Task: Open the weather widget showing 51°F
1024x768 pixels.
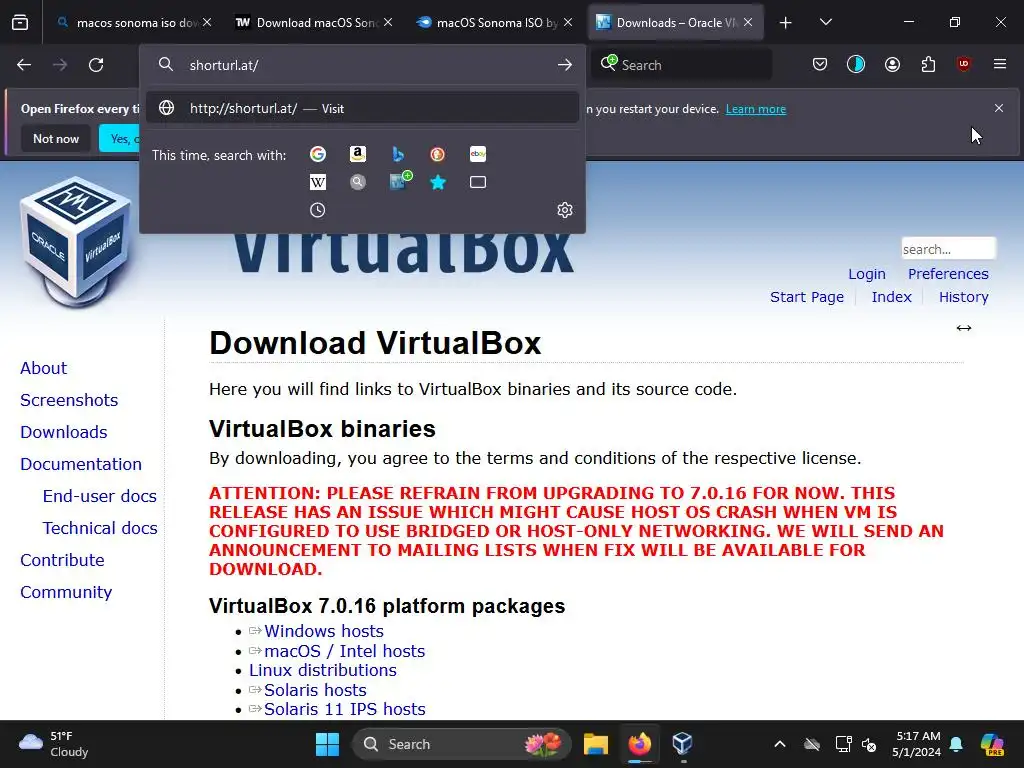Action: point(54,744)
